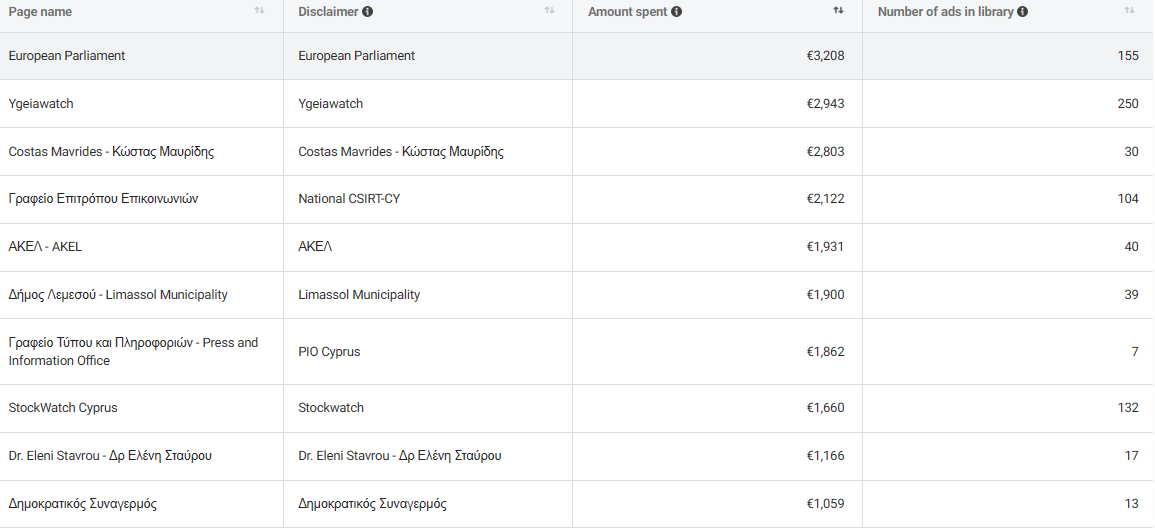Select ΑΚΕΛ - AKEL row
This screenshot has height=528, width=1155.
click(578, 247)
